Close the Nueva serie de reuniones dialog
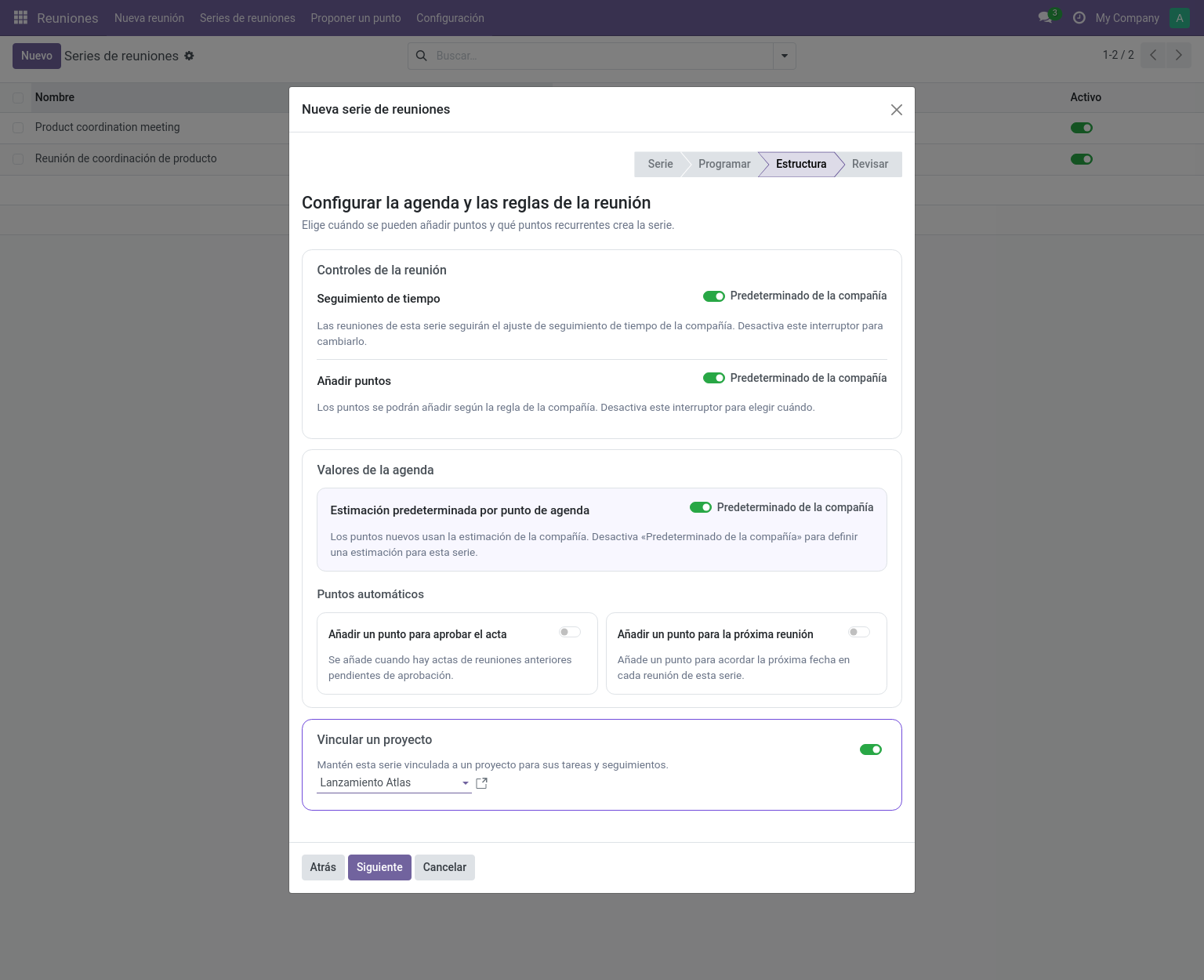The image size is (1204, 980). click(897, 110)
